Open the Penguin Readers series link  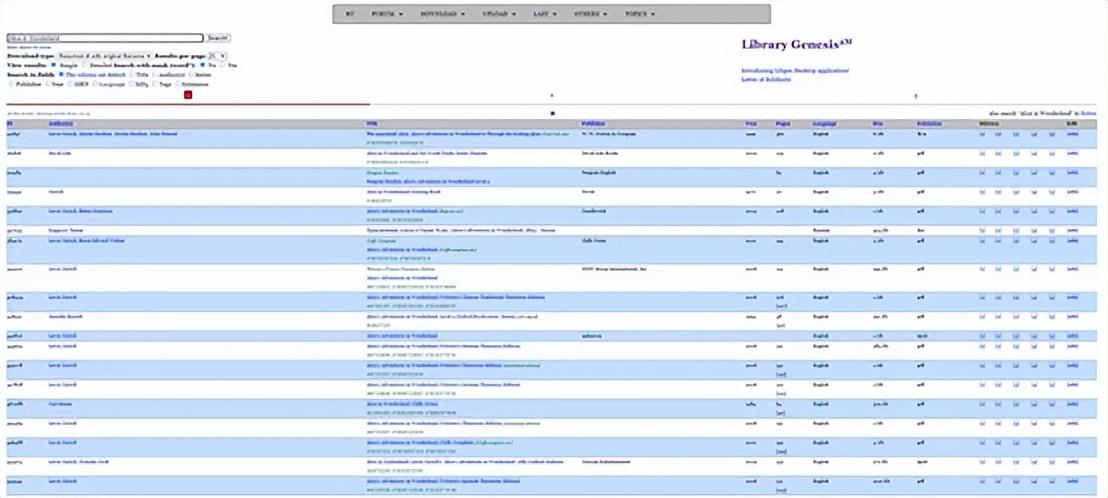click(x=383, y=172)
